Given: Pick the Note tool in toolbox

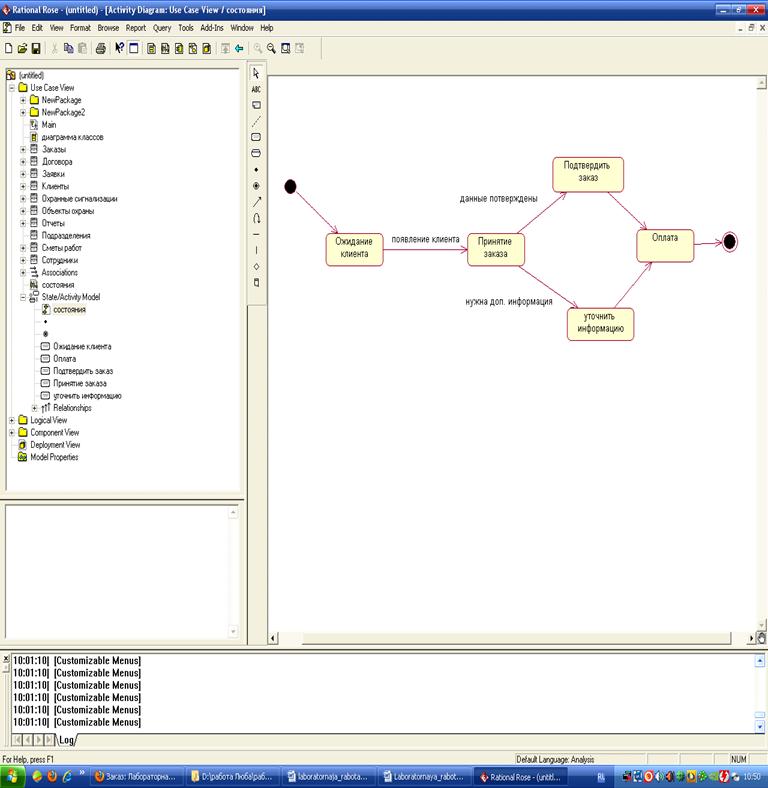Looking at the screenshot, I should tap(256, 105).
